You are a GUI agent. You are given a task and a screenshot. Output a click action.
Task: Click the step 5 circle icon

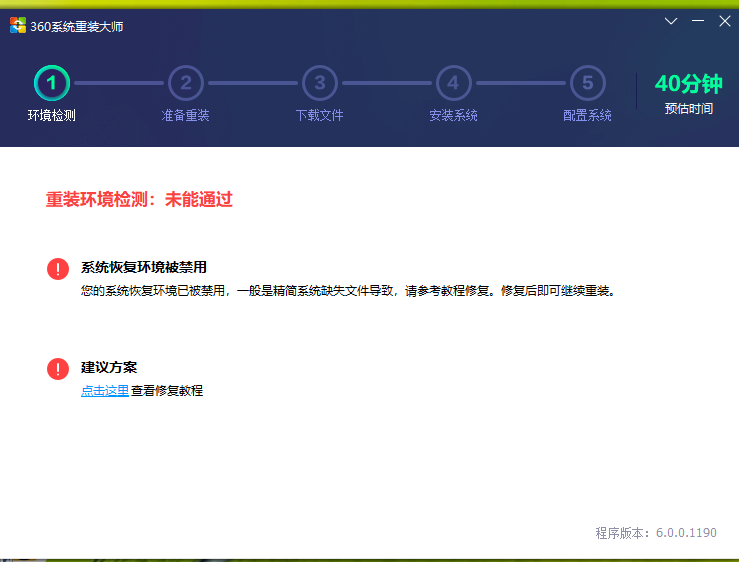pos(587,83)
